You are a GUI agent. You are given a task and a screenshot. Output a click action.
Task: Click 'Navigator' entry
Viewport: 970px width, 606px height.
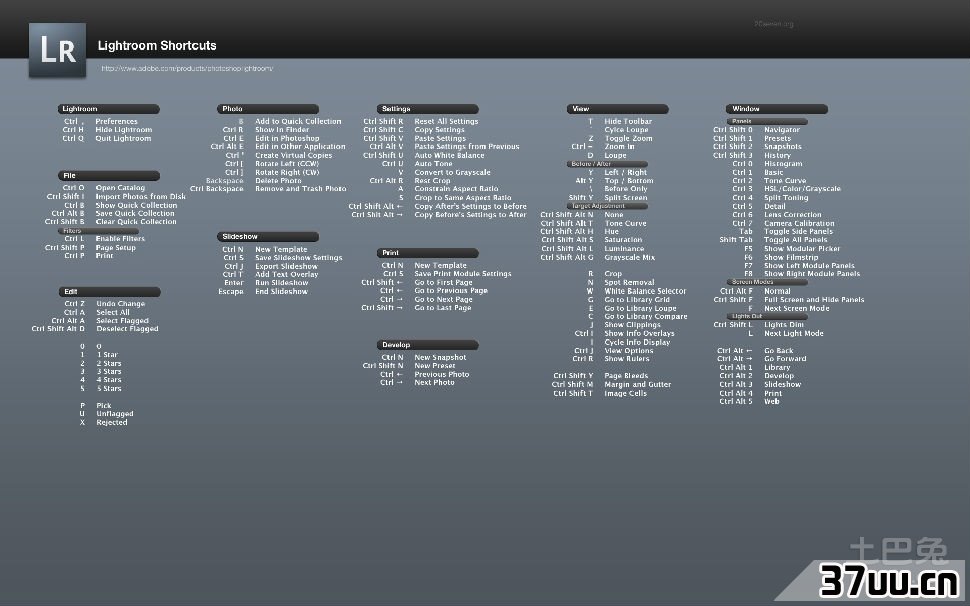click(782, 130)
